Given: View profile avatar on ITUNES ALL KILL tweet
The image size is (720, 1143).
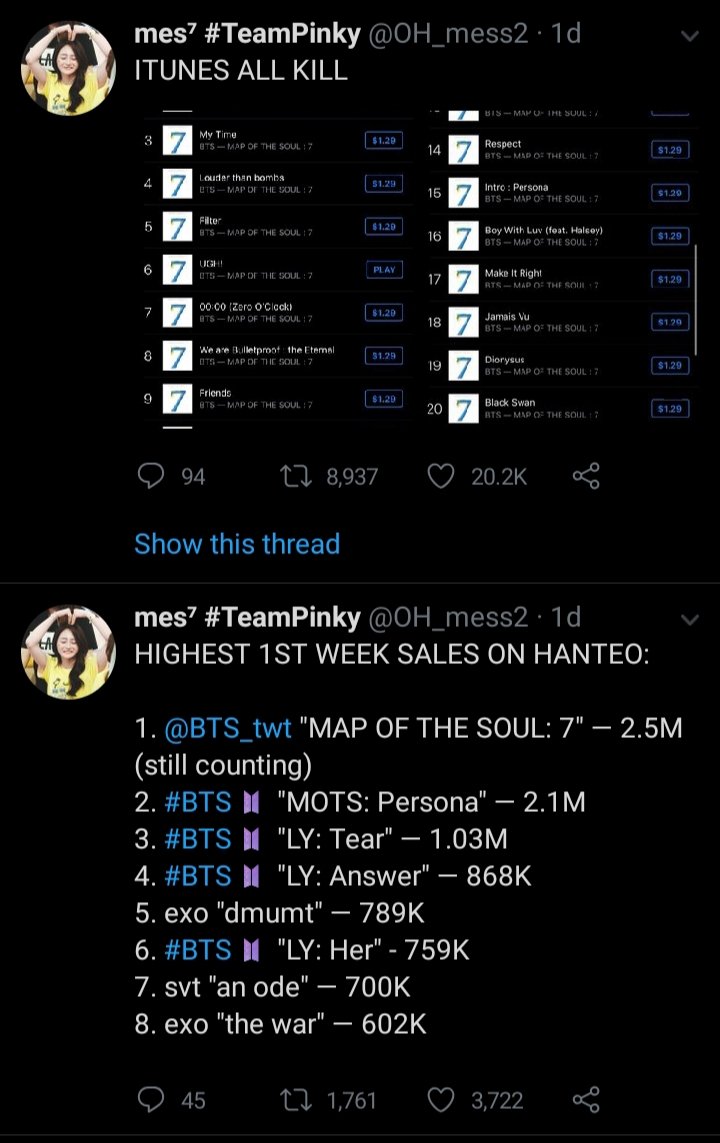Looking at the screenshot, I should (x=67, y=66).
